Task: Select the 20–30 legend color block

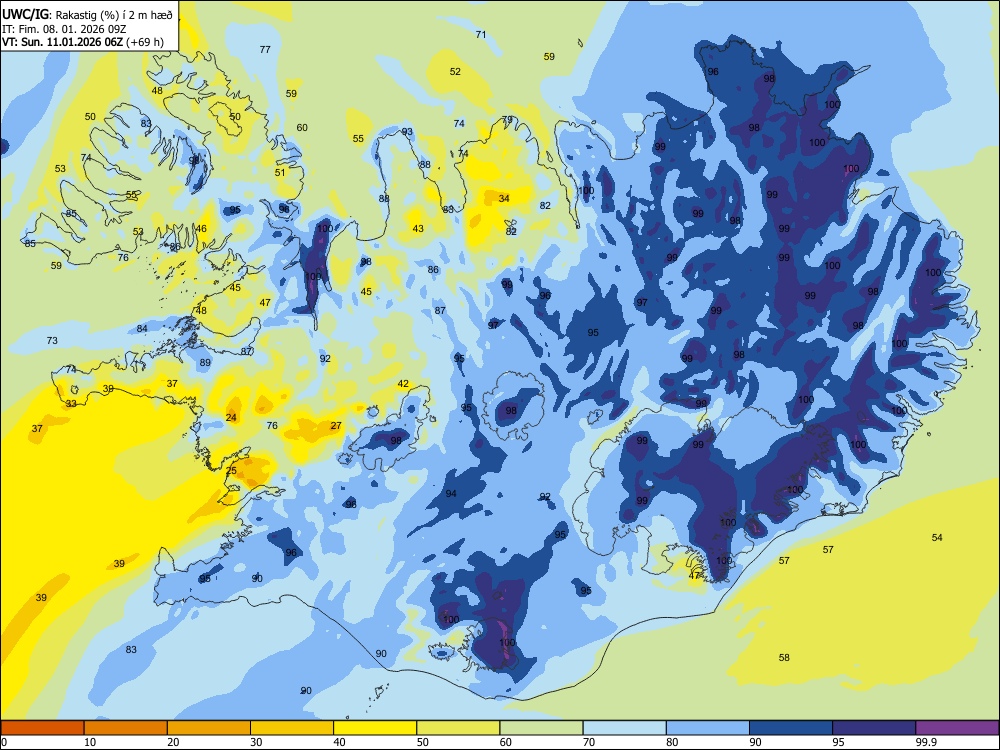Action: 209,728
